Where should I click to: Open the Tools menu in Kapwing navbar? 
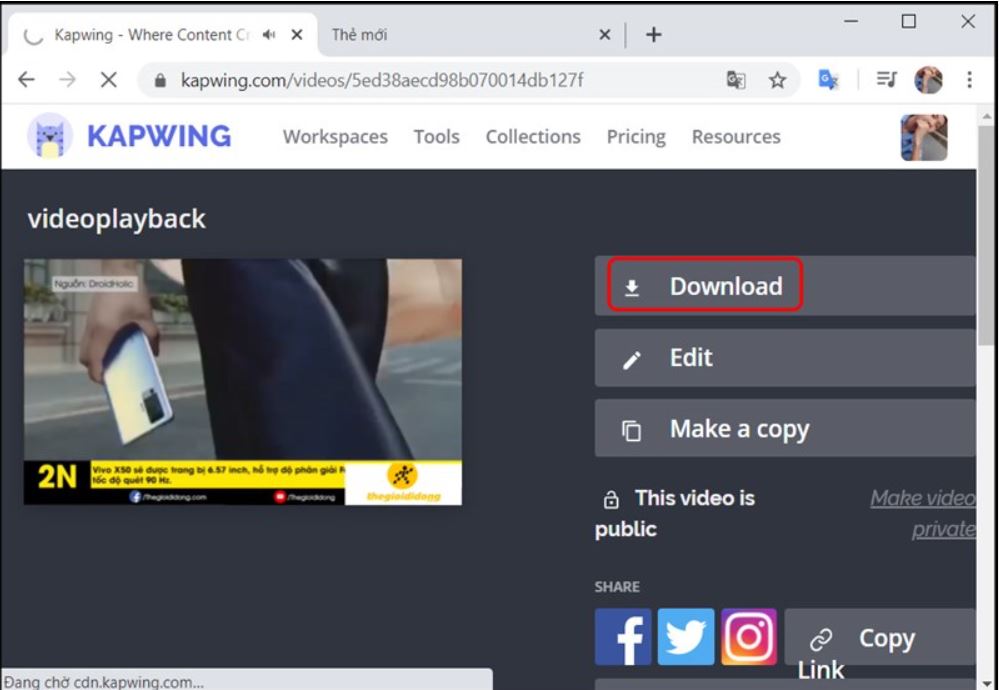(x=437, y=136)
